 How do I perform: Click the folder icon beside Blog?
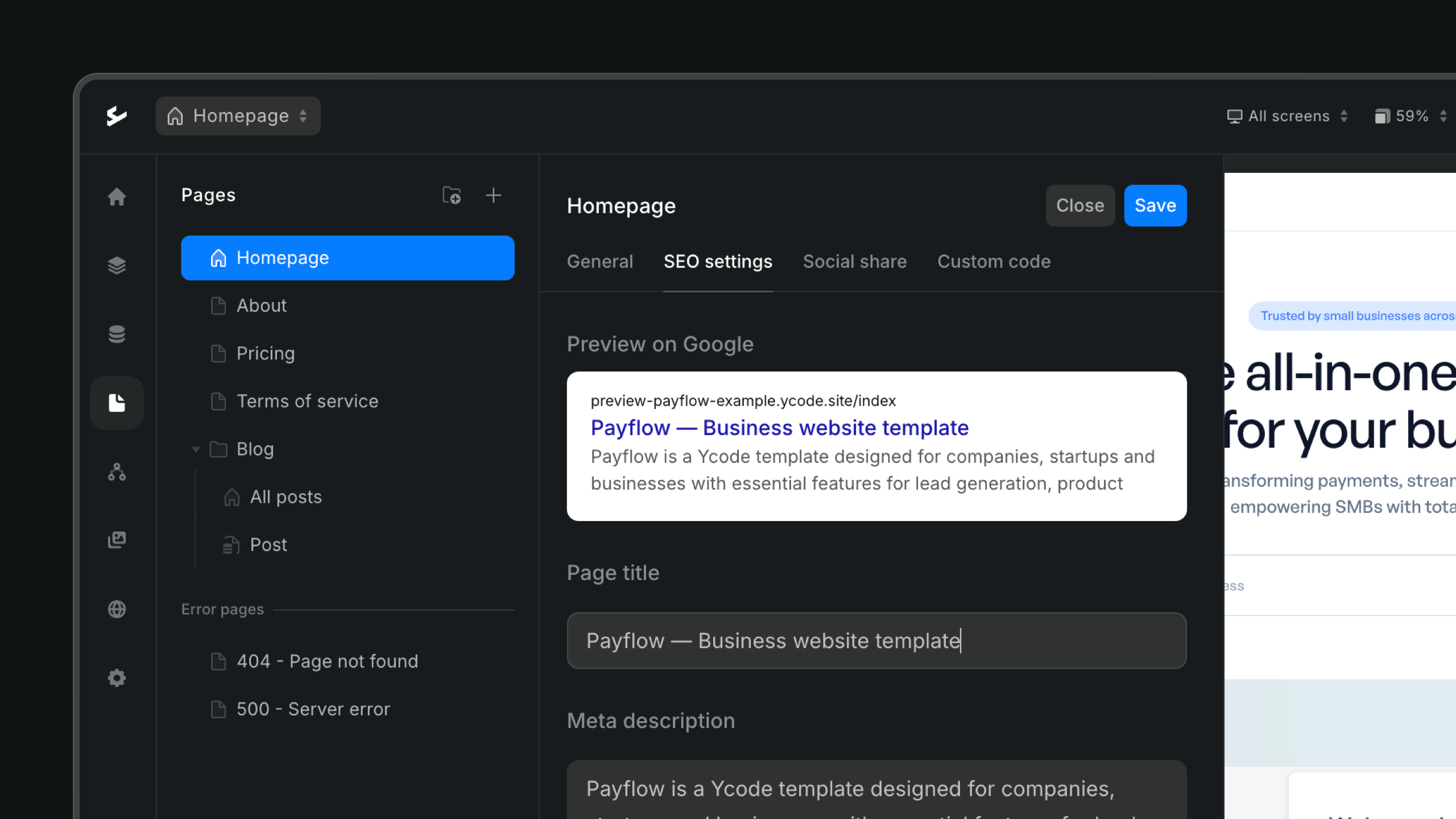coord(218,449)
